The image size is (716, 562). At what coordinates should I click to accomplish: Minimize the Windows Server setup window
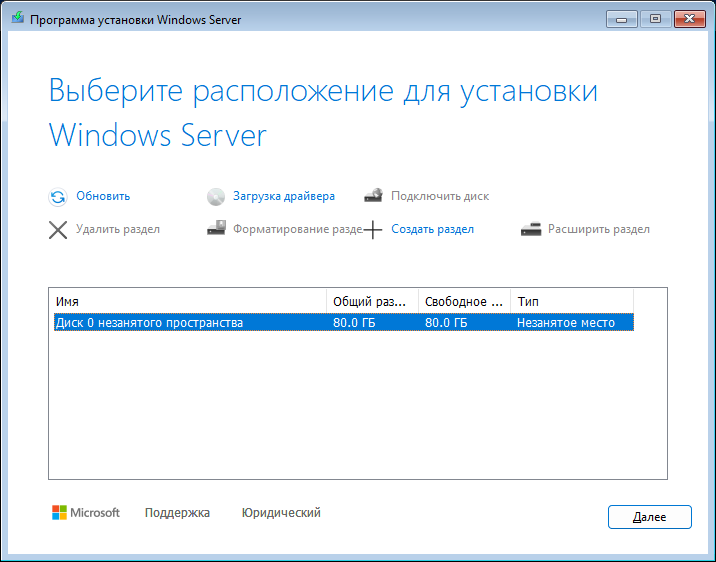coord(621,19)
